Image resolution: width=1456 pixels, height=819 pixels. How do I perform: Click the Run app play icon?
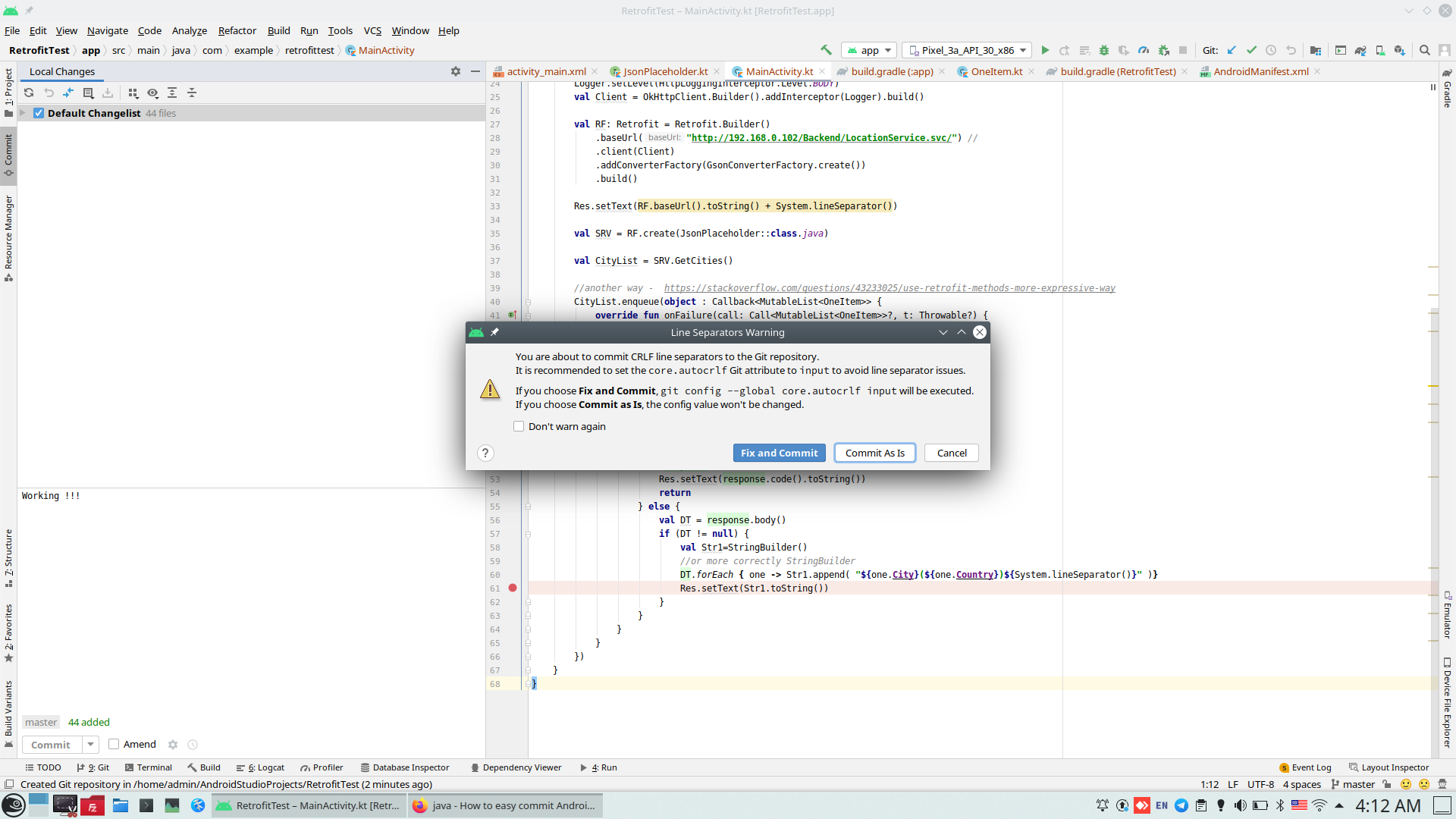click(1045, 51)
